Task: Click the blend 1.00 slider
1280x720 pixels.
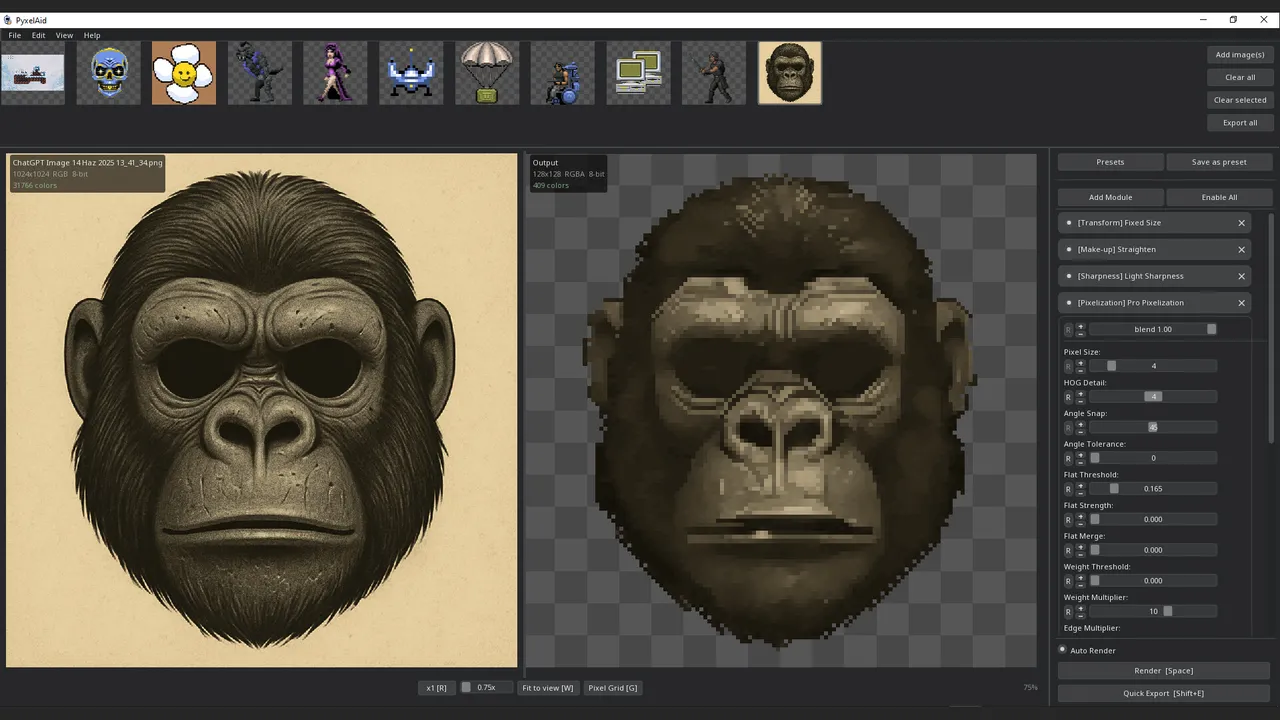Action: tap(1153, 329)
